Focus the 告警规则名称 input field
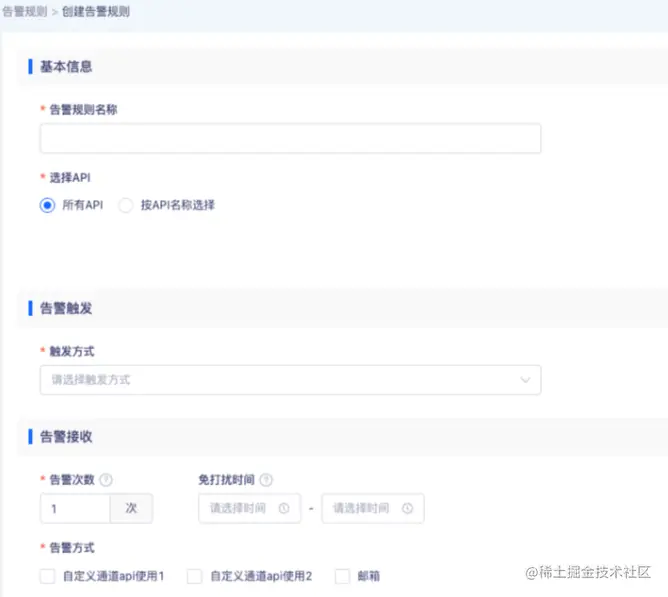Screen dimensions: 668x597 tap(291, 138)
